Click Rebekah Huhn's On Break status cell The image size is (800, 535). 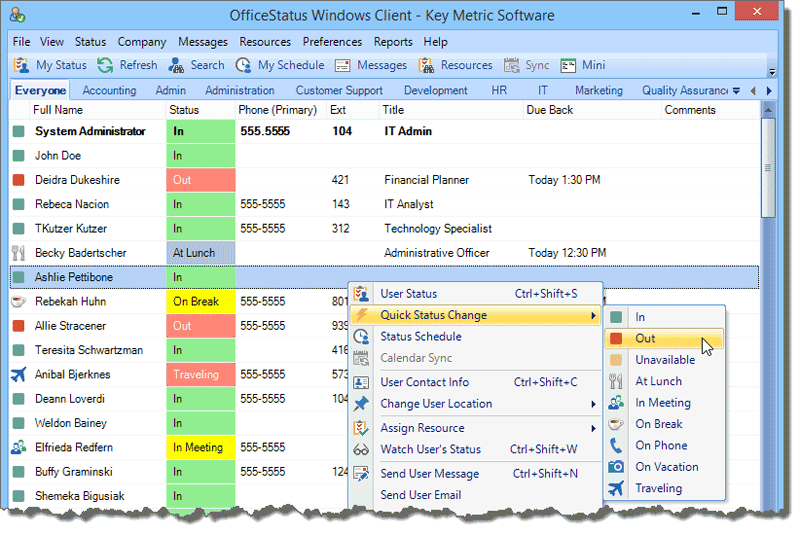201,301
